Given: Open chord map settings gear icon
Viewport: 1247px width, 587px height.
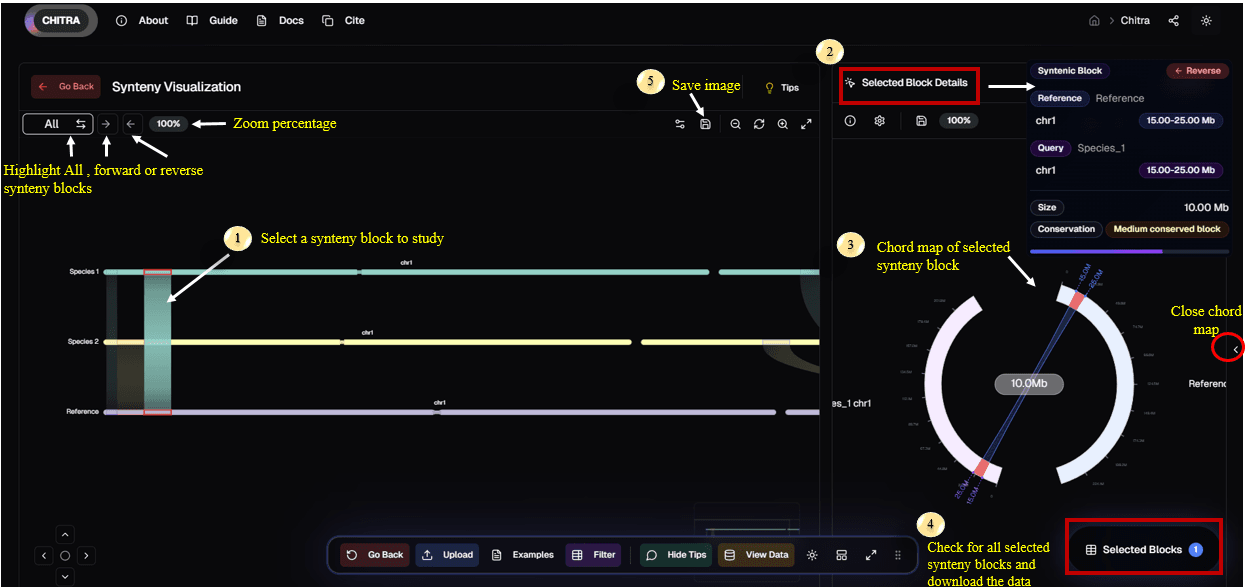Looking at the screenshot, I should tap(880, 121).
